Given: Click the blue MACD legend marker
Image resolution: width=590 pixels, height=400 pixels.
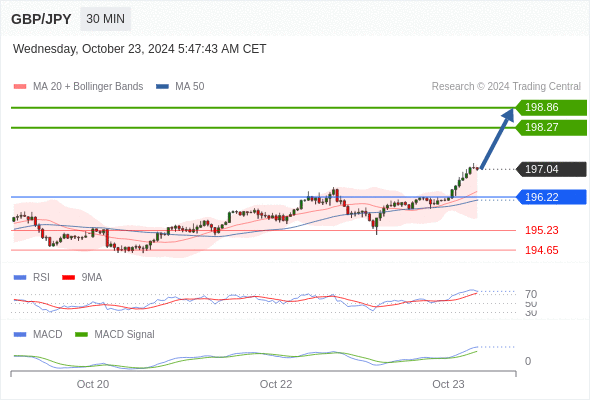Looking at the screenshot, I should [20, 335].
